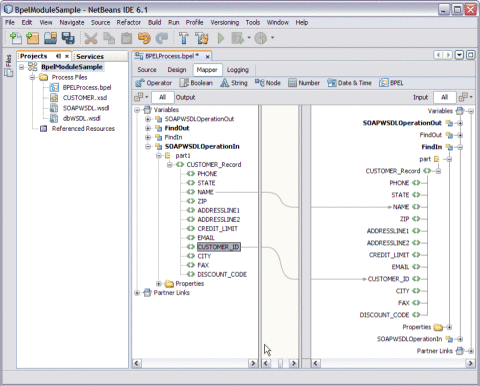This screenshot has width=480, height=386.
Task: Select the SOAPWSDL.wsdl file in Projects
Action: point(86,108)
